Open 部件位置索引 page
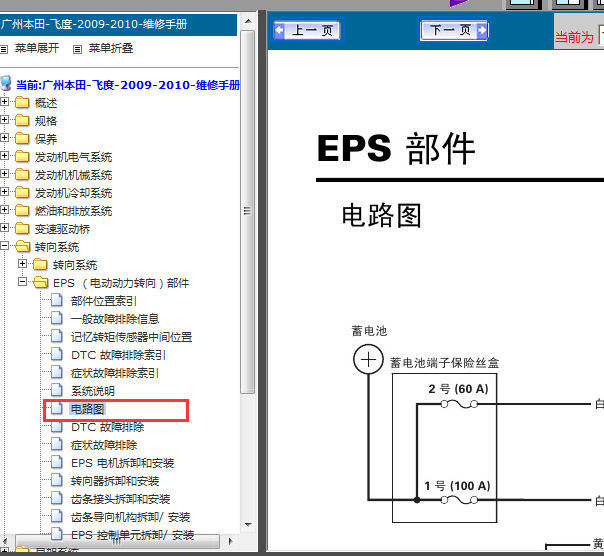The image size is (604, 556). click(104, 301)
